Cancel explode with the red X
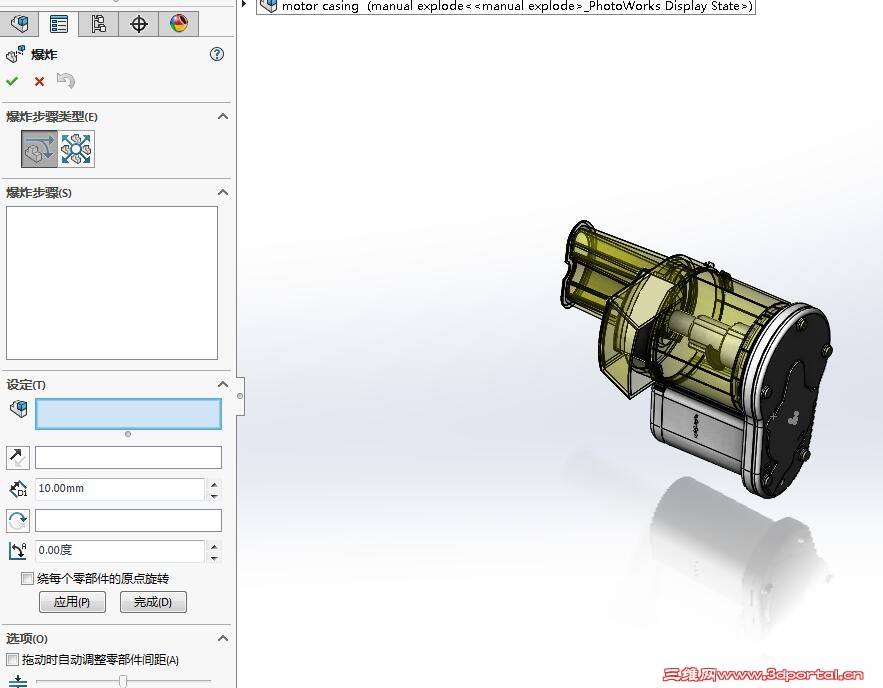Image resolution: width=883 pixels, height=688 pixels. pyautogui.click(x=39, y=82)
